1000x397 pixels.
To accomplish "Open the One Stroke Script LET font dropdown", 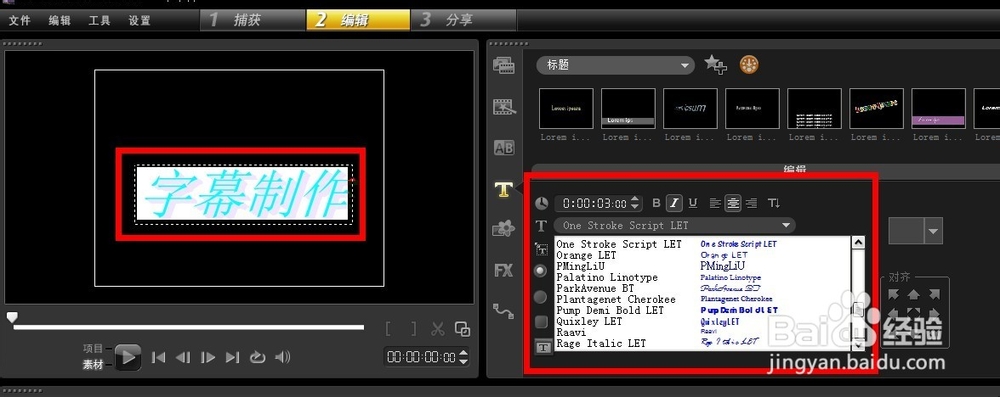I will [675, 225].
